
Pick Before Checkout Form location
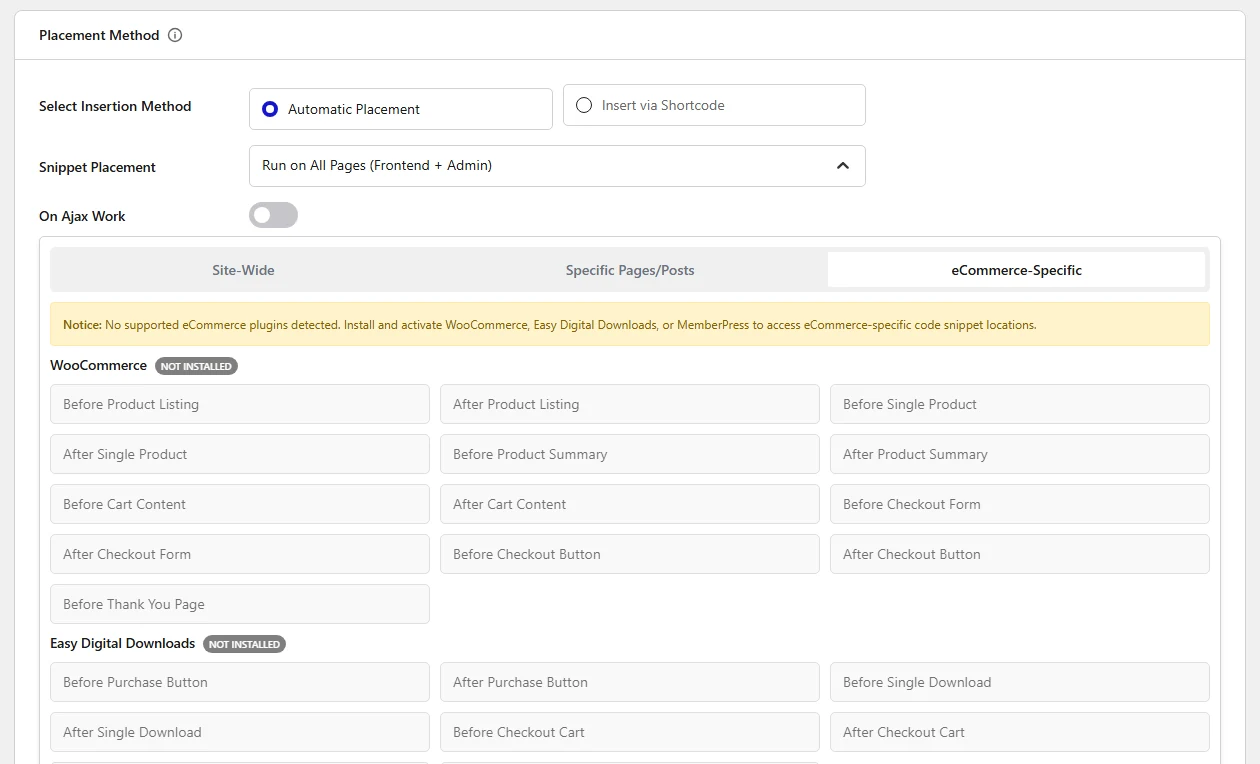(x=1020, y=504)
